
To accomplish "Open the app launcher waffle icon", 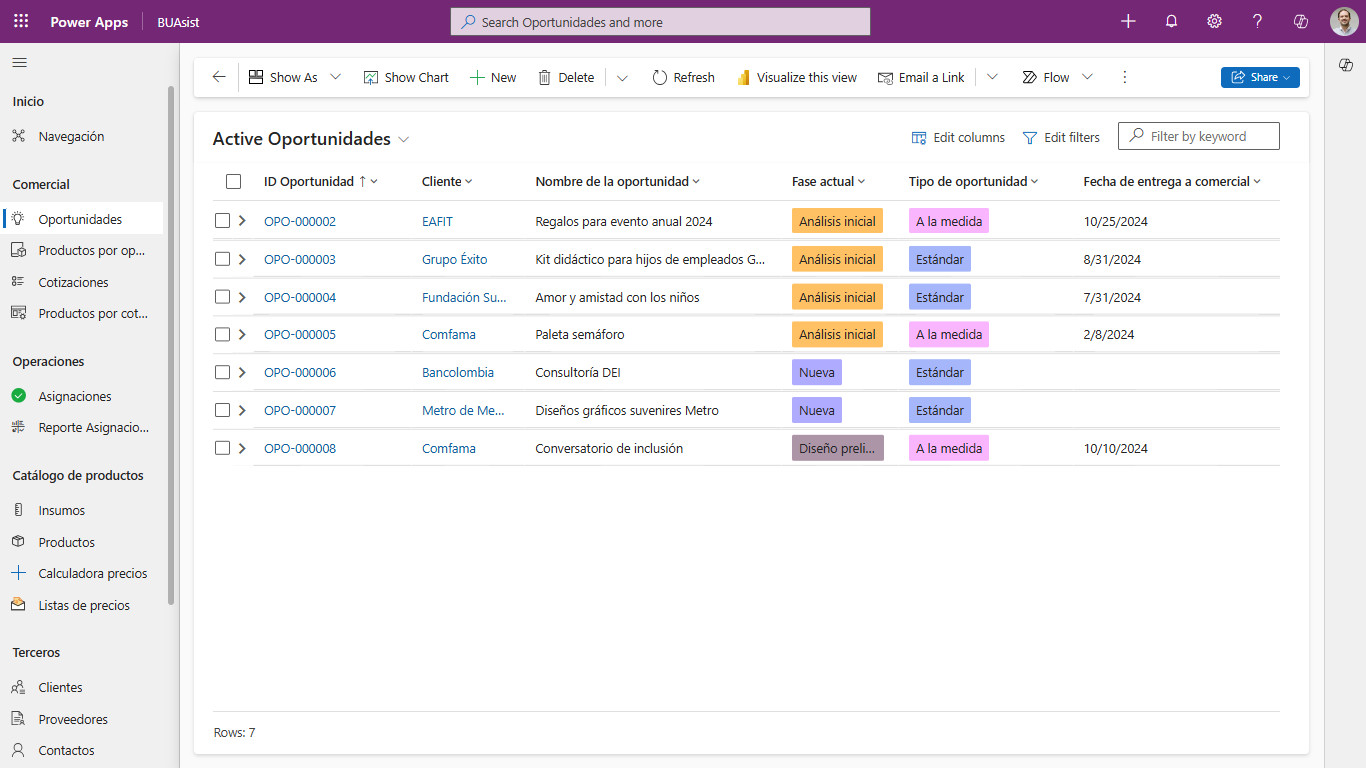I will (21, 21).
